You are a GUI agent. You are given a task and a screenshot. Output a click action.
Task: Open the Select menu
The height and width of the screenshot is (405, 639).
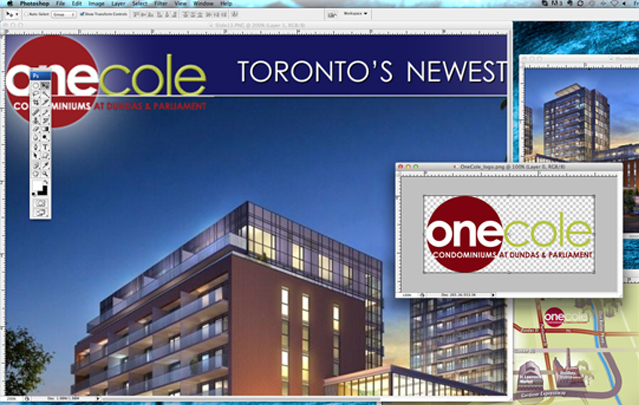coord(139,3)
